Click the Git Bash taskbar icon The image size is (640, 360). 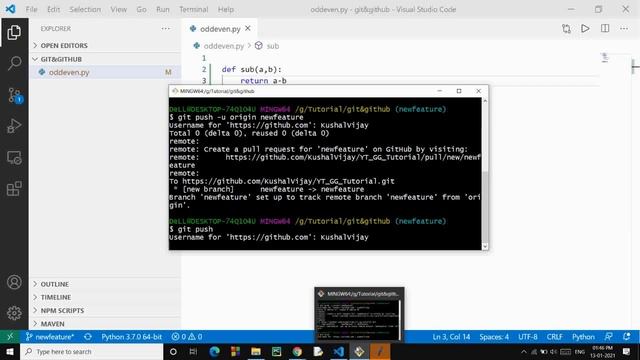coord(359,351)
